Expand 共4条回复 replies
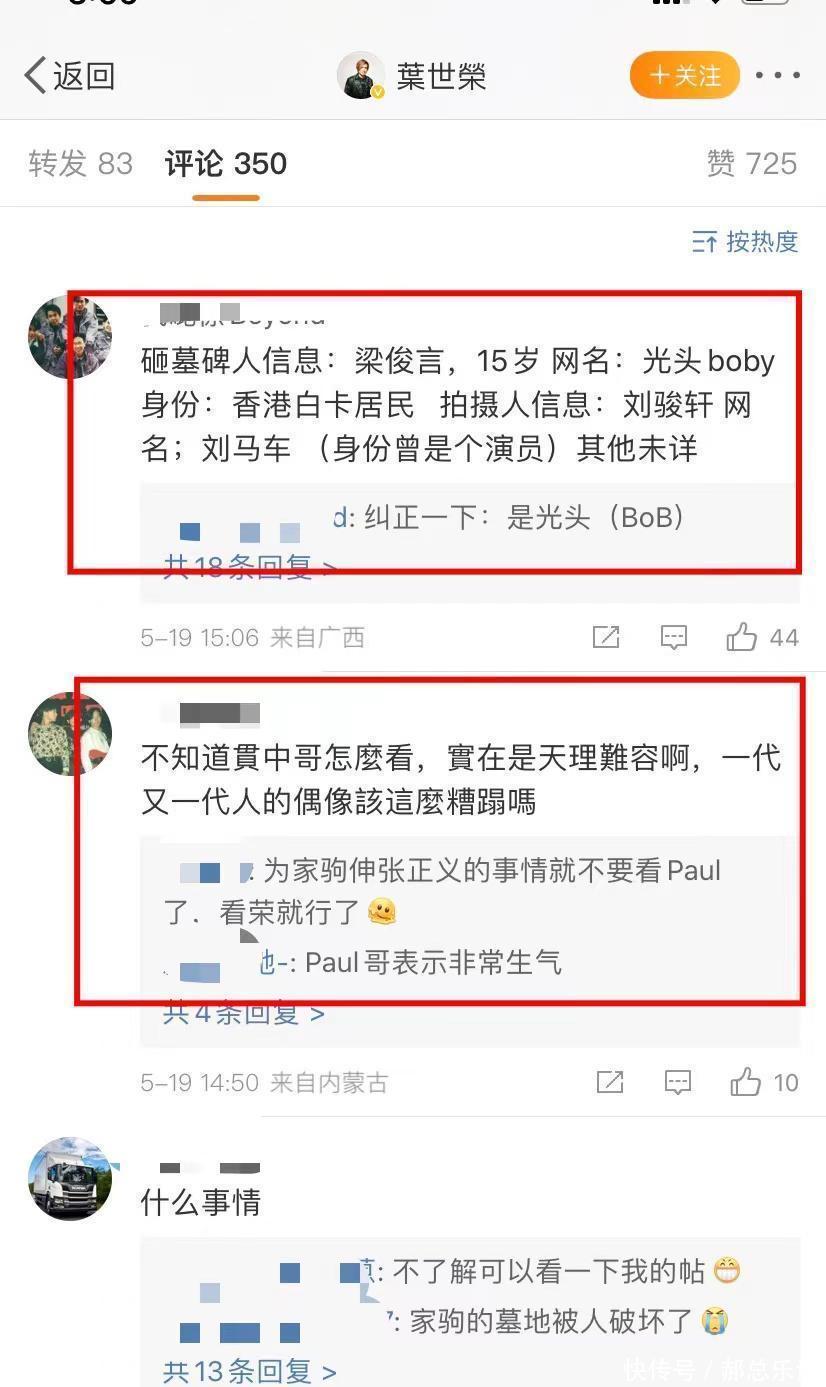Screen dimensions: 826x1387 click(x=243, y=1013)
